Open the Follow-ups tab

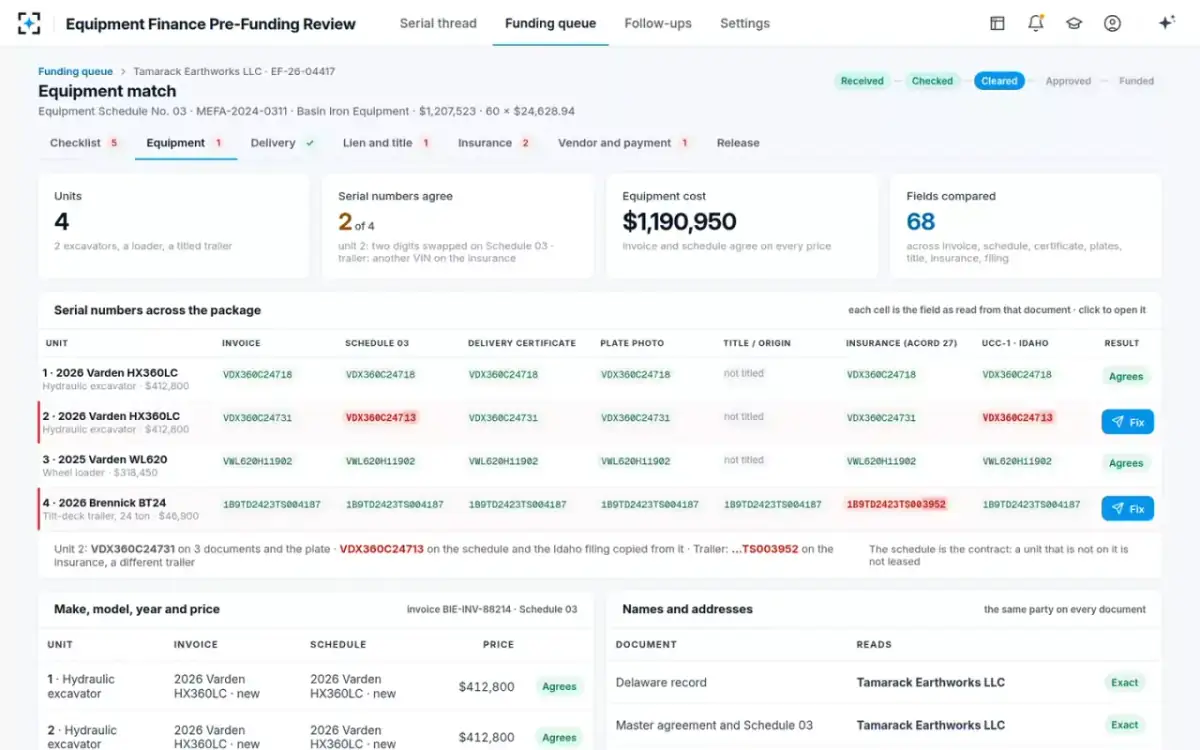click(658, 23)
